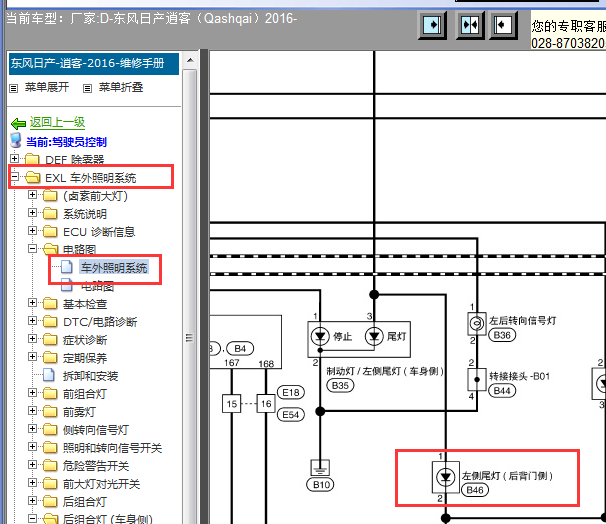
Task: Click folder icon of 前雾灯
Action: pos(50,411)
